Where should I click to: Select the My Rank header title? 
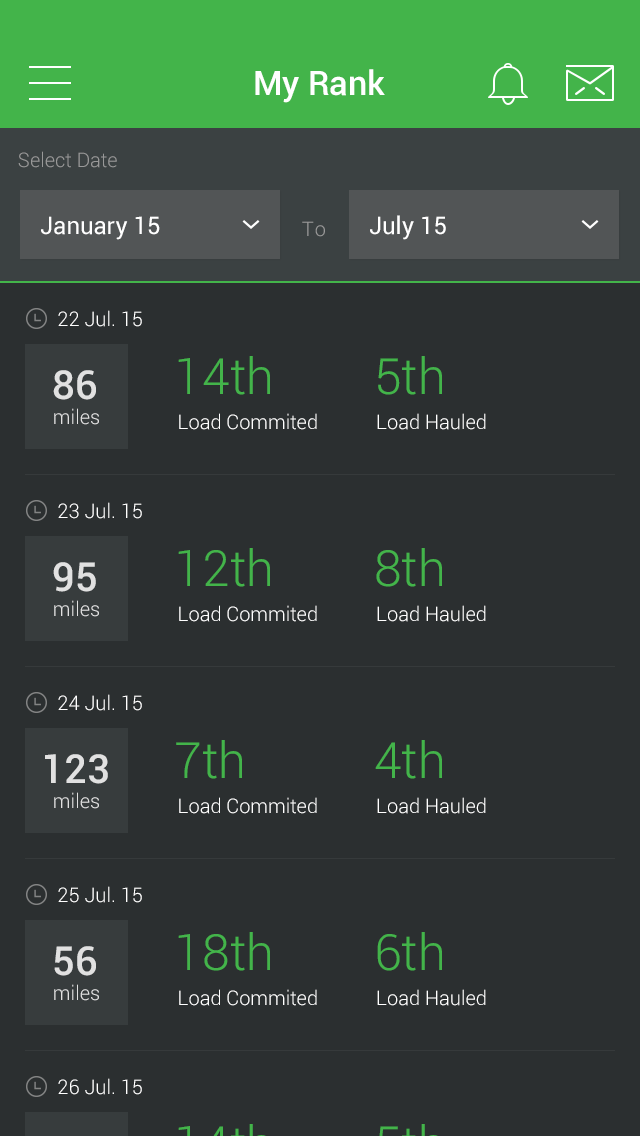click(319, 83)
